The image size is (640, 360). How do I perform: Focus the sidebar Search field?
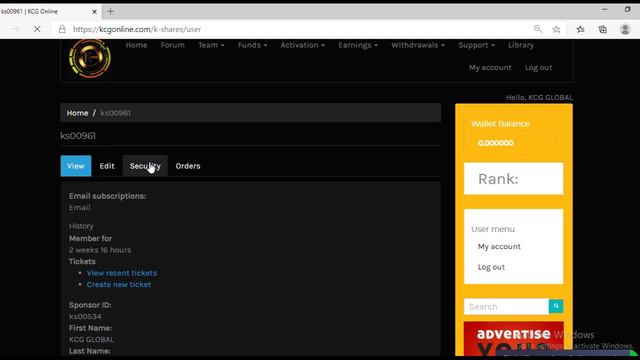click(506, 307)
